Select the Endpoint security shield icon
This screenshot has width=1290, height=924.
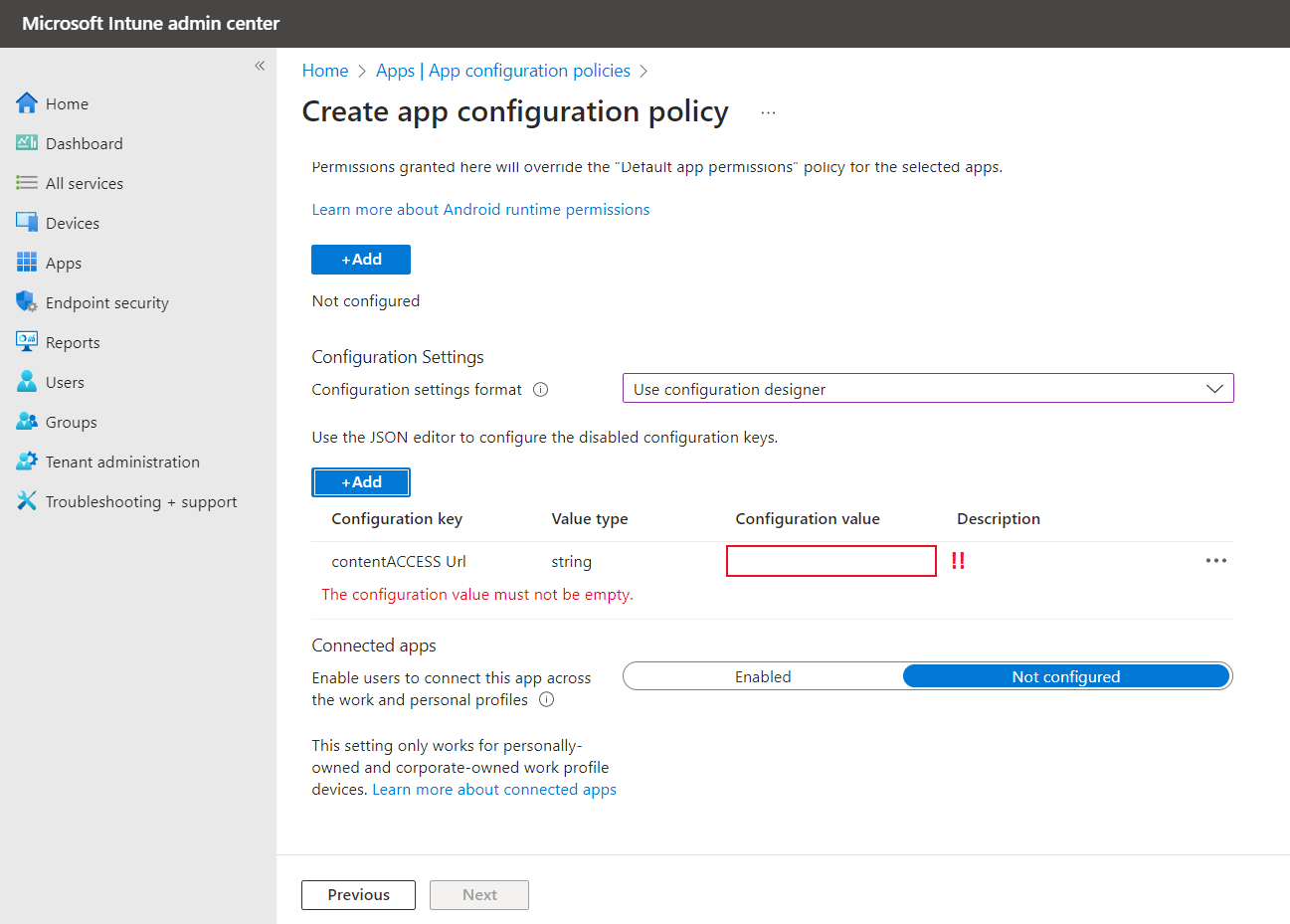pos(27,302)
